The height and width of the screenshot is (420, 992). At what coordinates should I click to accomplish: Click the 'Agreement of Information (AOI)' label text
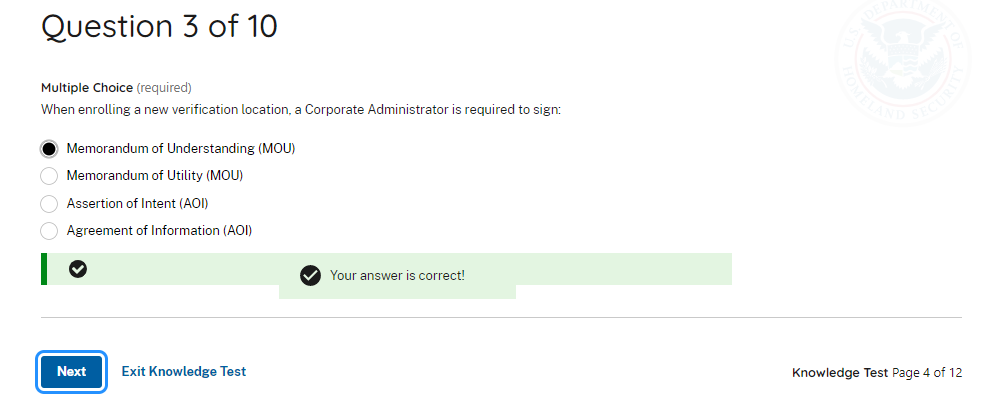159,231
